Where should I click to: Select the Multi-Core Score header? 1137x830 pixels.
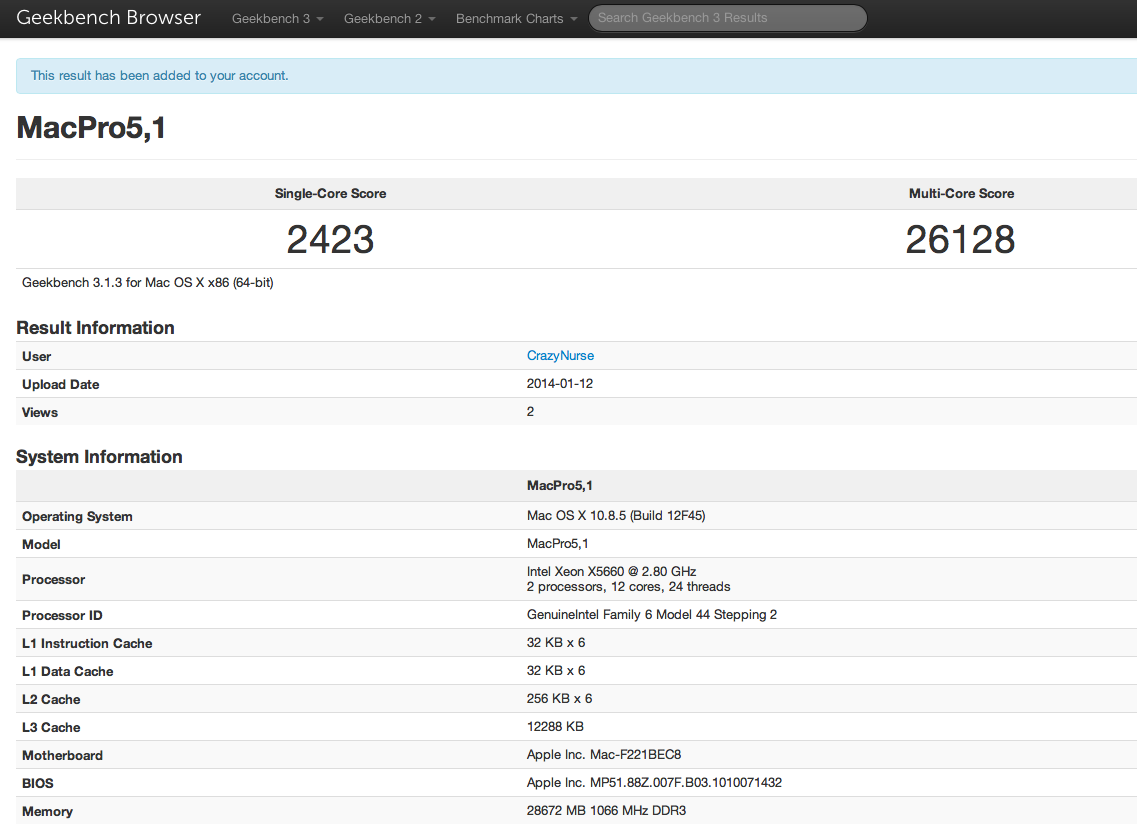click(x=961, y=194)
